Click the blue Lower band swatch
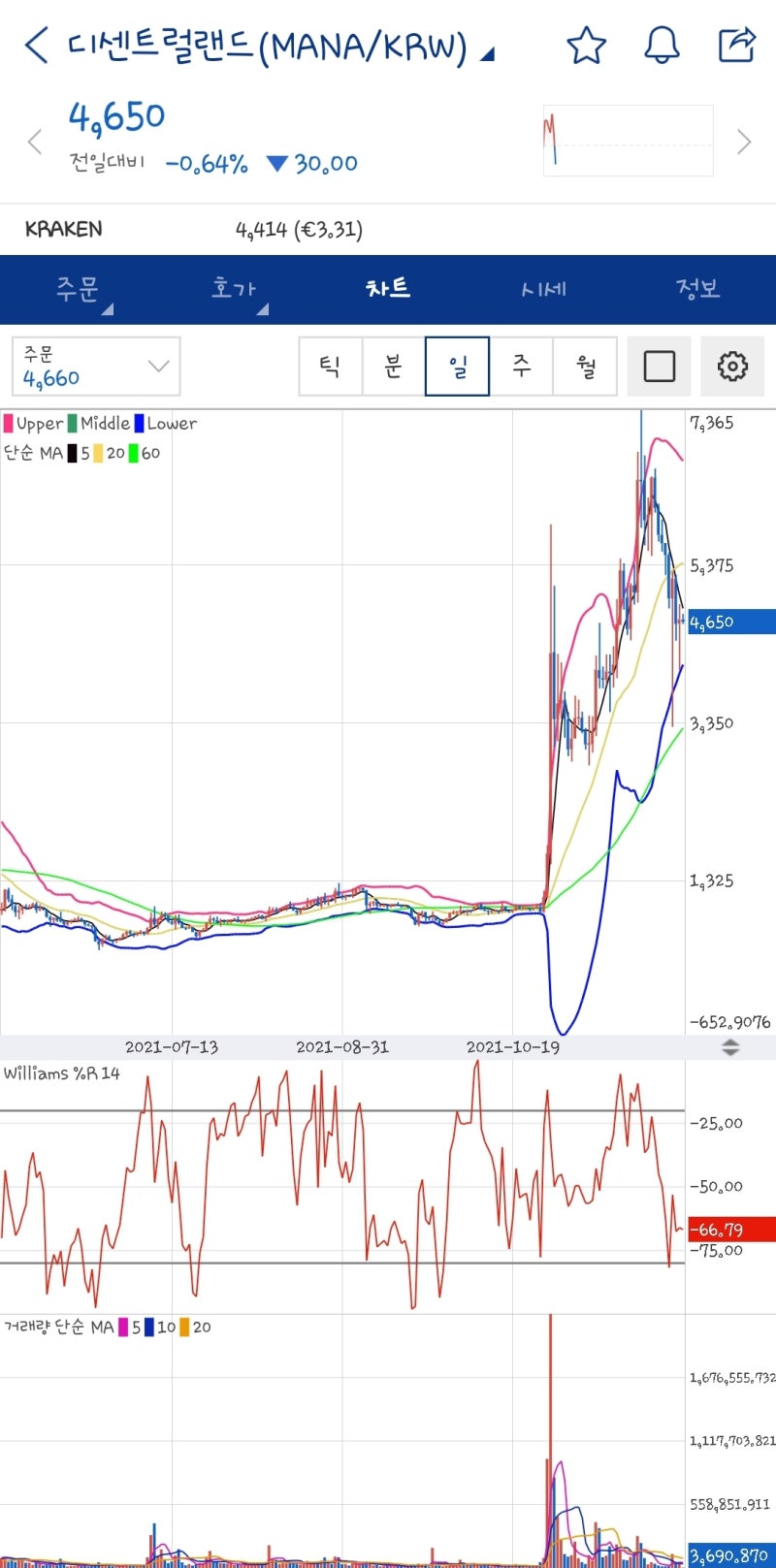The width and height of the screenshot is (776, 1568). pos(139,424)
